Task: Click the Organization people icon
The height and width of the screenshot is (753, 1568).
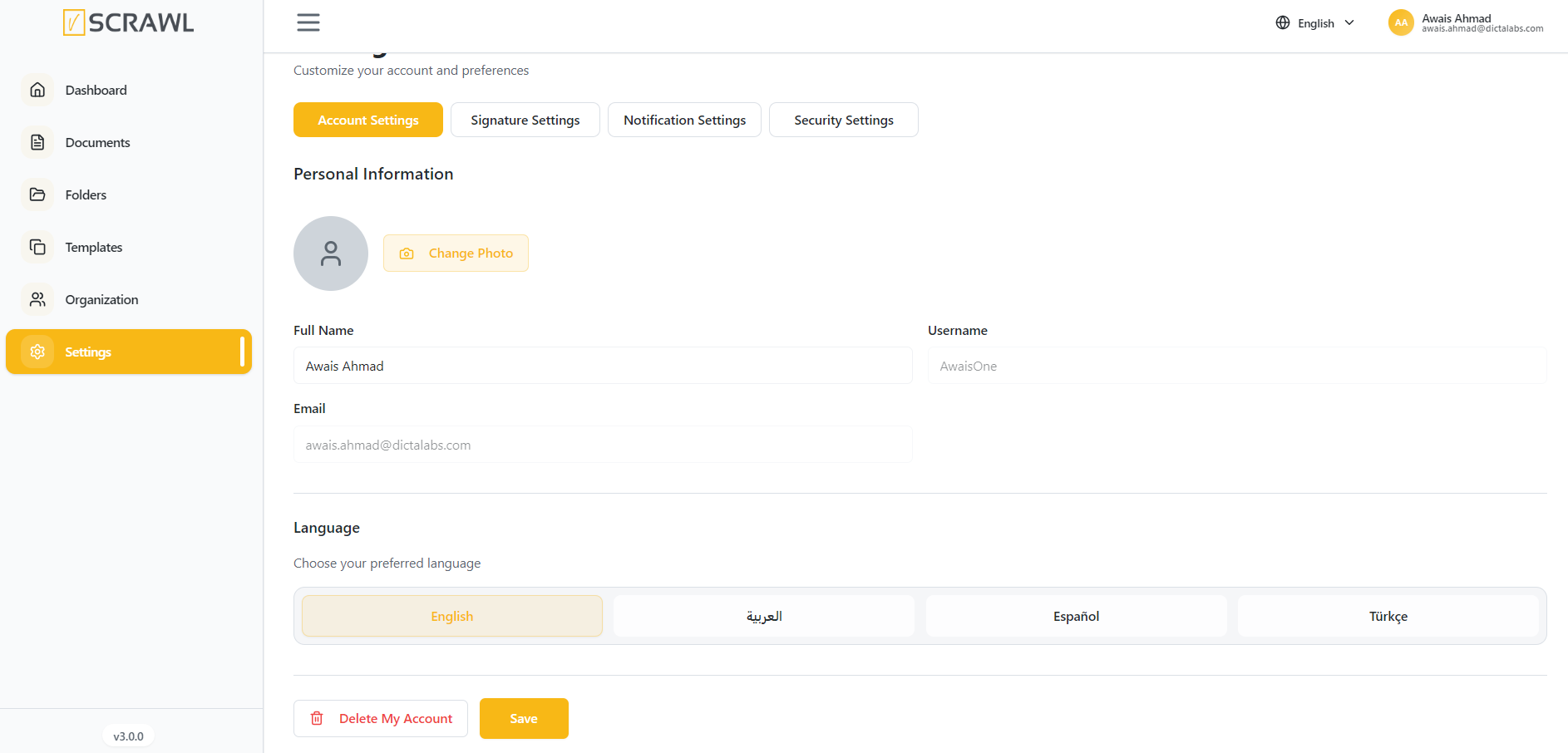Action: point(37,299)
